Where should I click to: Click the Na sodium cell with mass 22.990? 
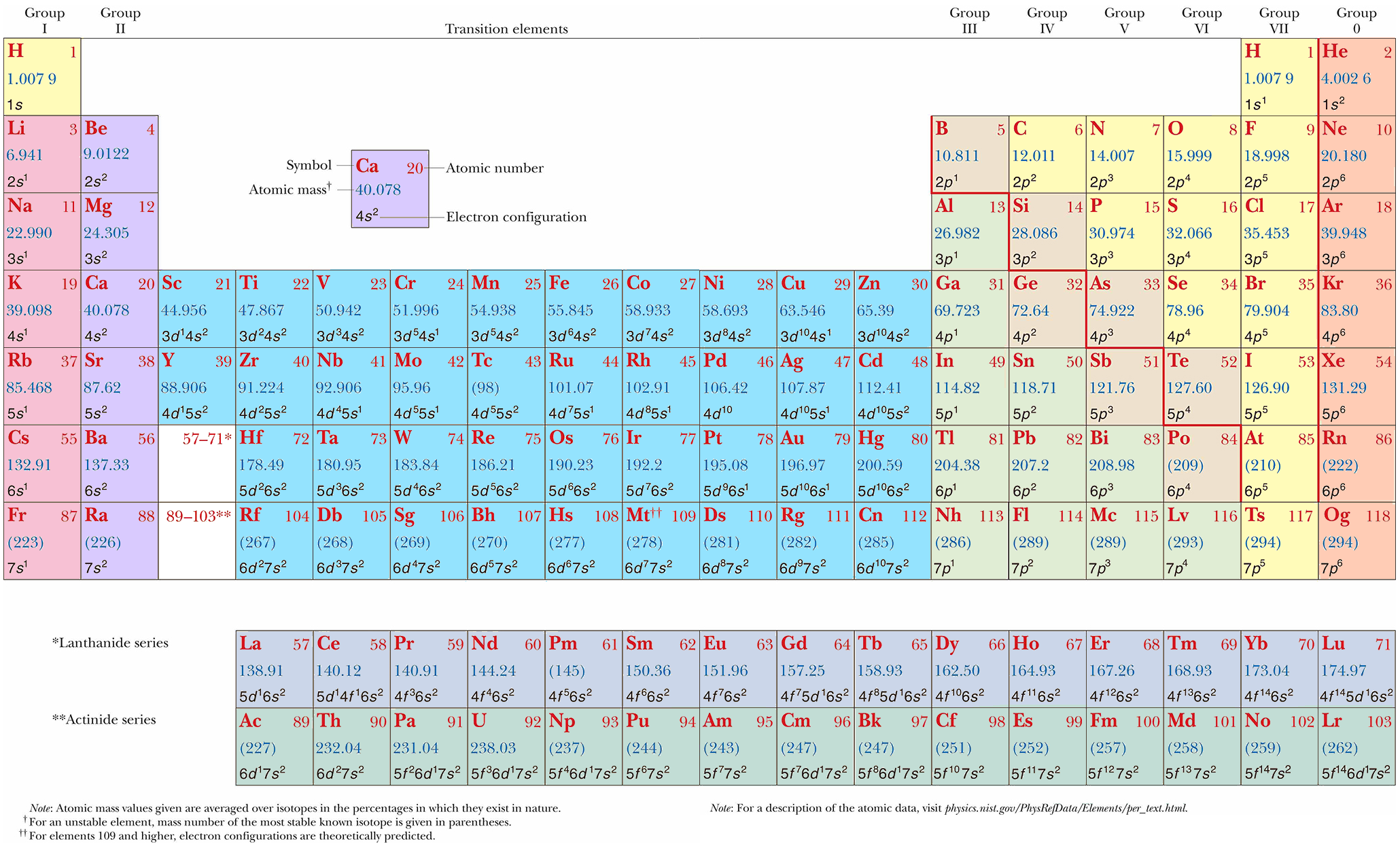point(42,232)
